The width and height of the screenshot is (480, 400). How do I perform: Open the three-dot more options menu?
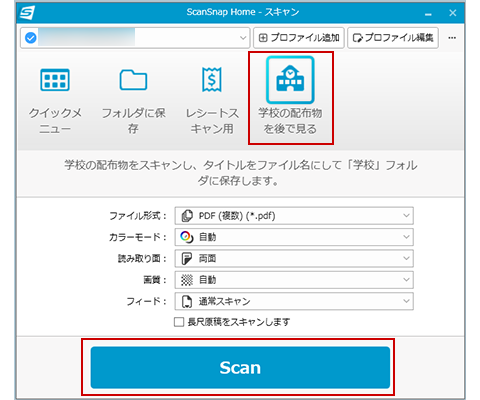point(452,38)
